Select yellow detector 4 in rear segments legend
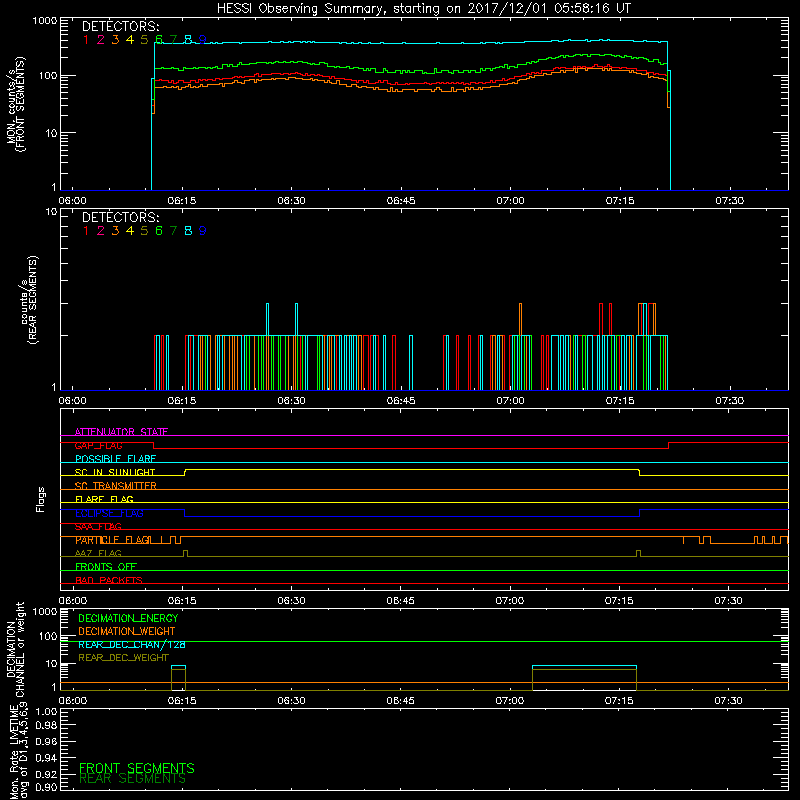Viewport: 800px width, 800px height. point(130,231)
